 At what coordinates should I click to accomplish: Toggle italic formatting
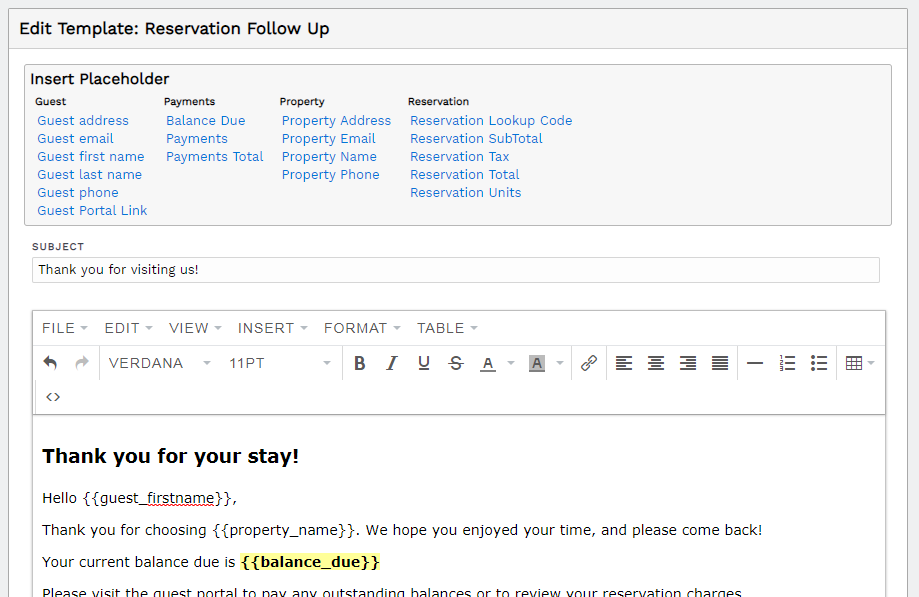[x=391, y=363]
